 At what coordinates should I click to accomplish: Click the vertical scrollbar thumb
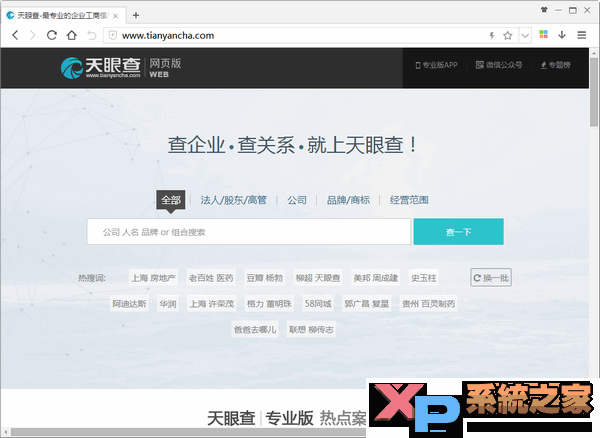click(593, 92)
